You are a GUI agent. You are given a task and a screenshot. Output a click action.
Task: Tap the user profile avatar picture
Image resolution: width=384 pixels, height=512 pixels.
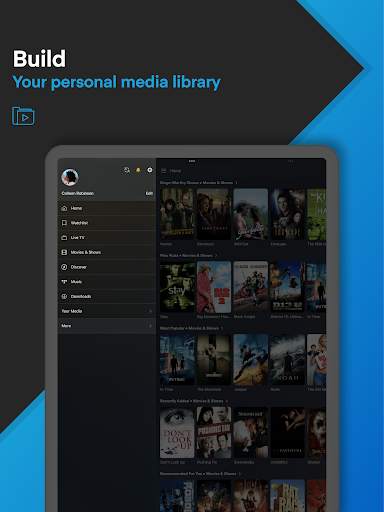click(70, 177)
